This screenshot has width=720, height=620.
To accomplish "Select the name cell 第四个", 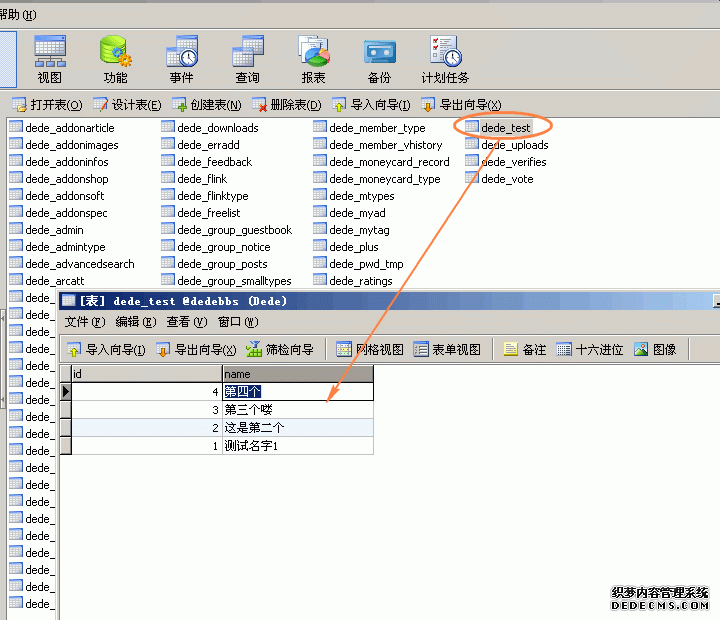I will (x=298, y=392).
